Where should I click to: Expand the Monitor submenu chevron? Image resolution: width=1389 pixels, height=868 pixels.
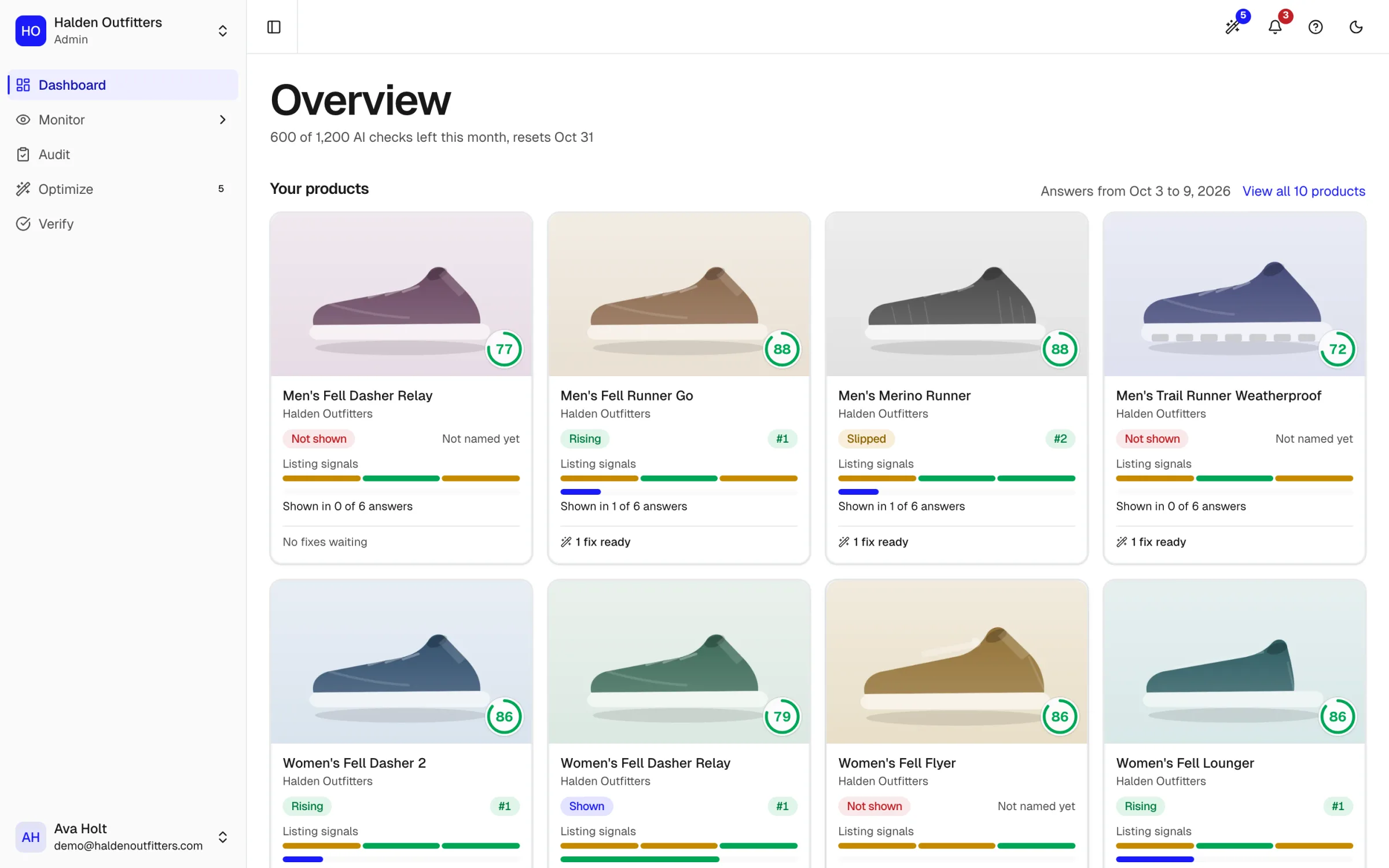(223, 119)
